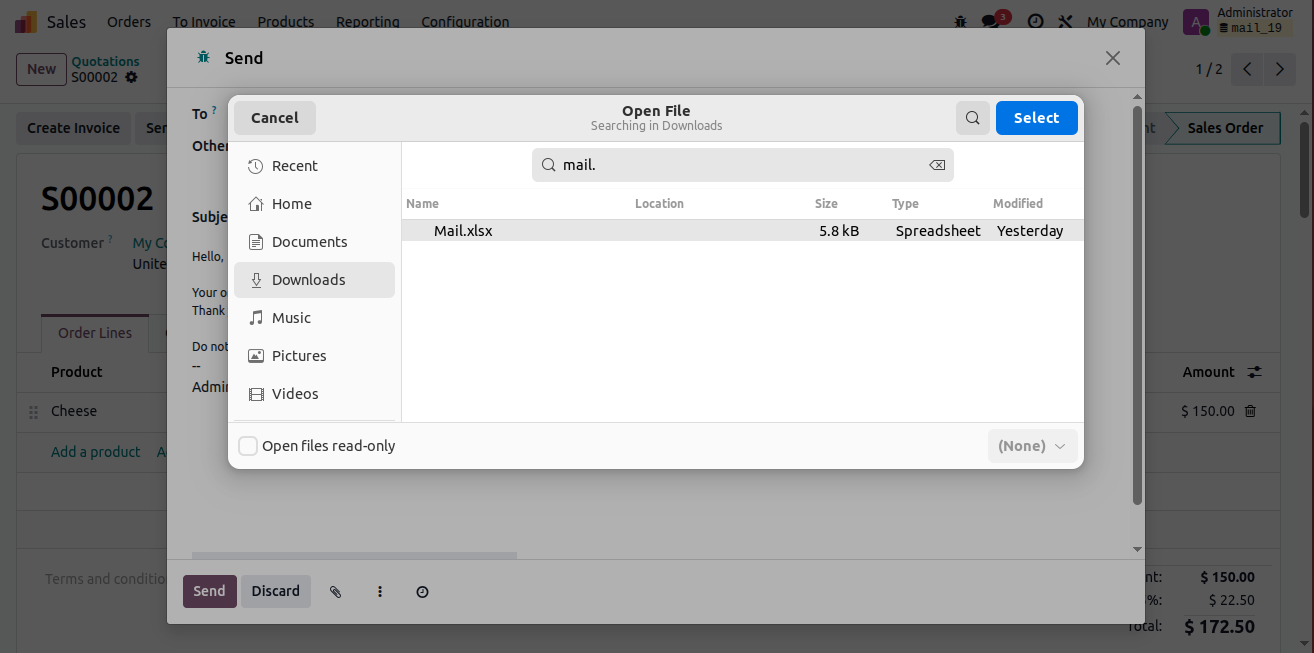Viewport: 1314px width, 653px height.
Task: Click the Add a product link
Action: [96, 452]
